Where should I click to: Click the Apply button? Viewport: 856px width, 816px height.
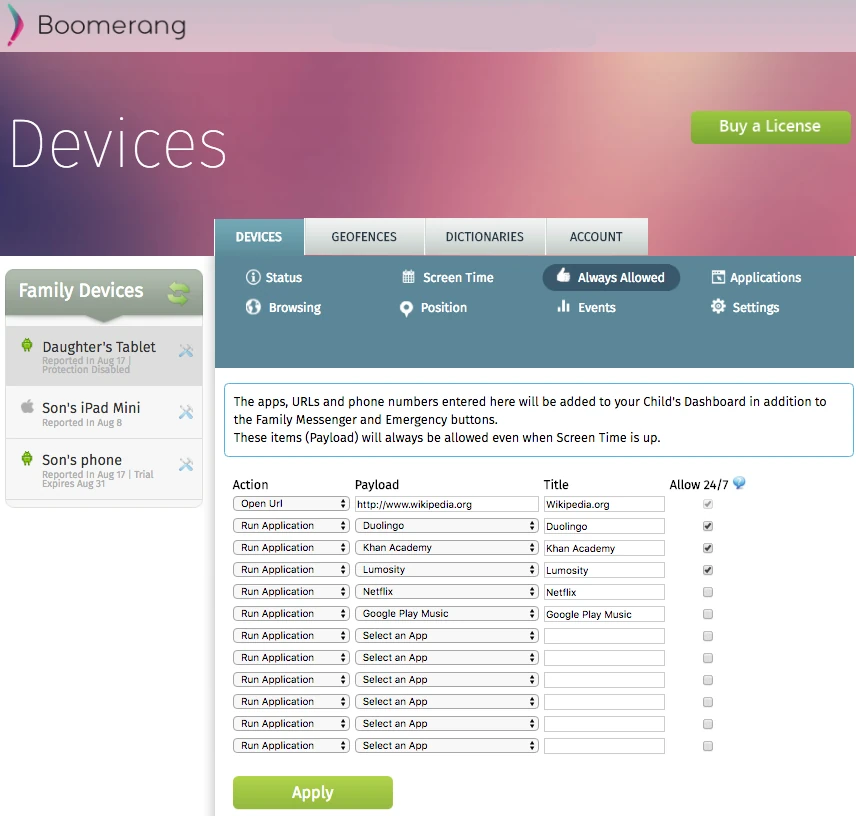(x=312, y=792)
